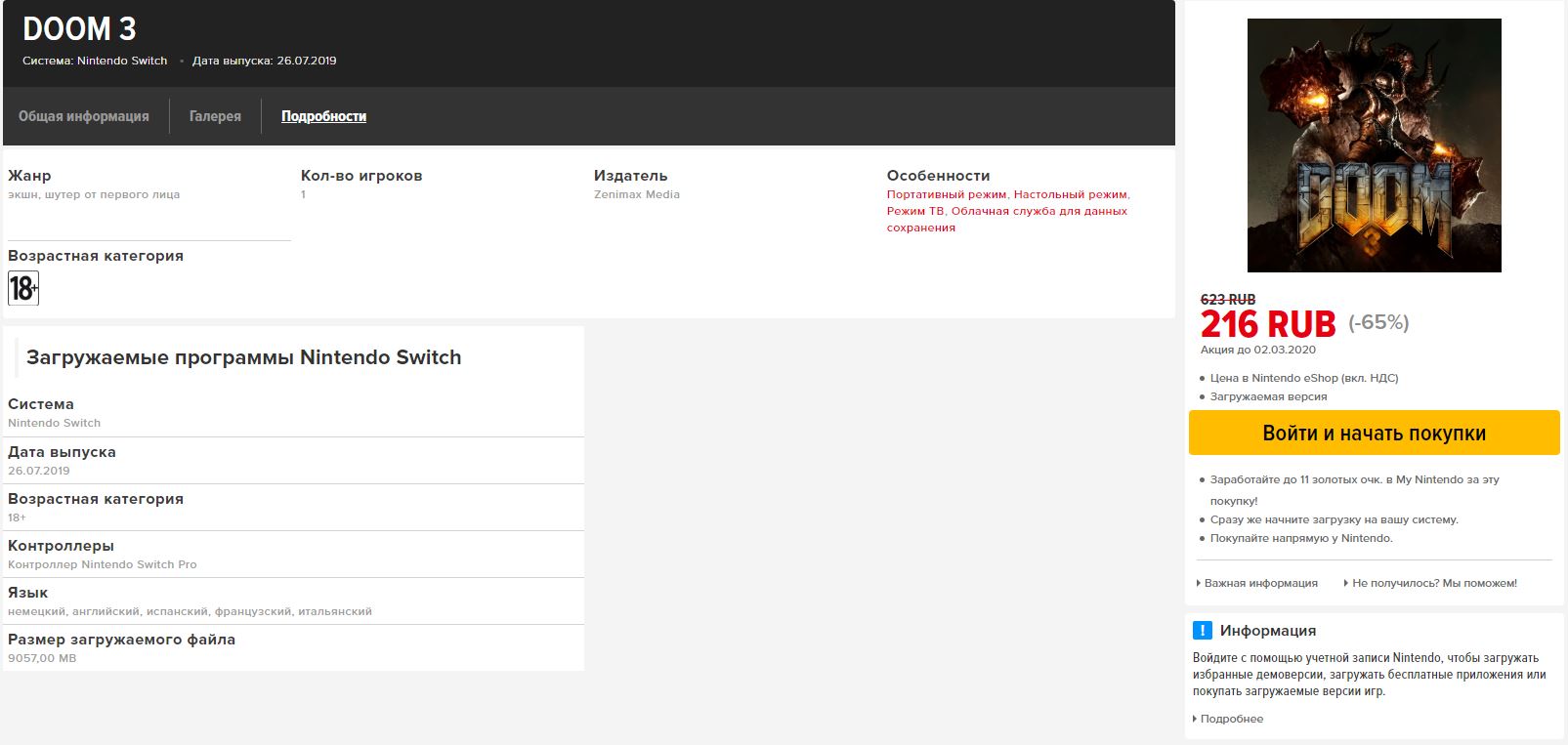This screenshot has width=1568, height=745.
Task: Follow the Портативный режим feature link
Action: tap(947, 194)
